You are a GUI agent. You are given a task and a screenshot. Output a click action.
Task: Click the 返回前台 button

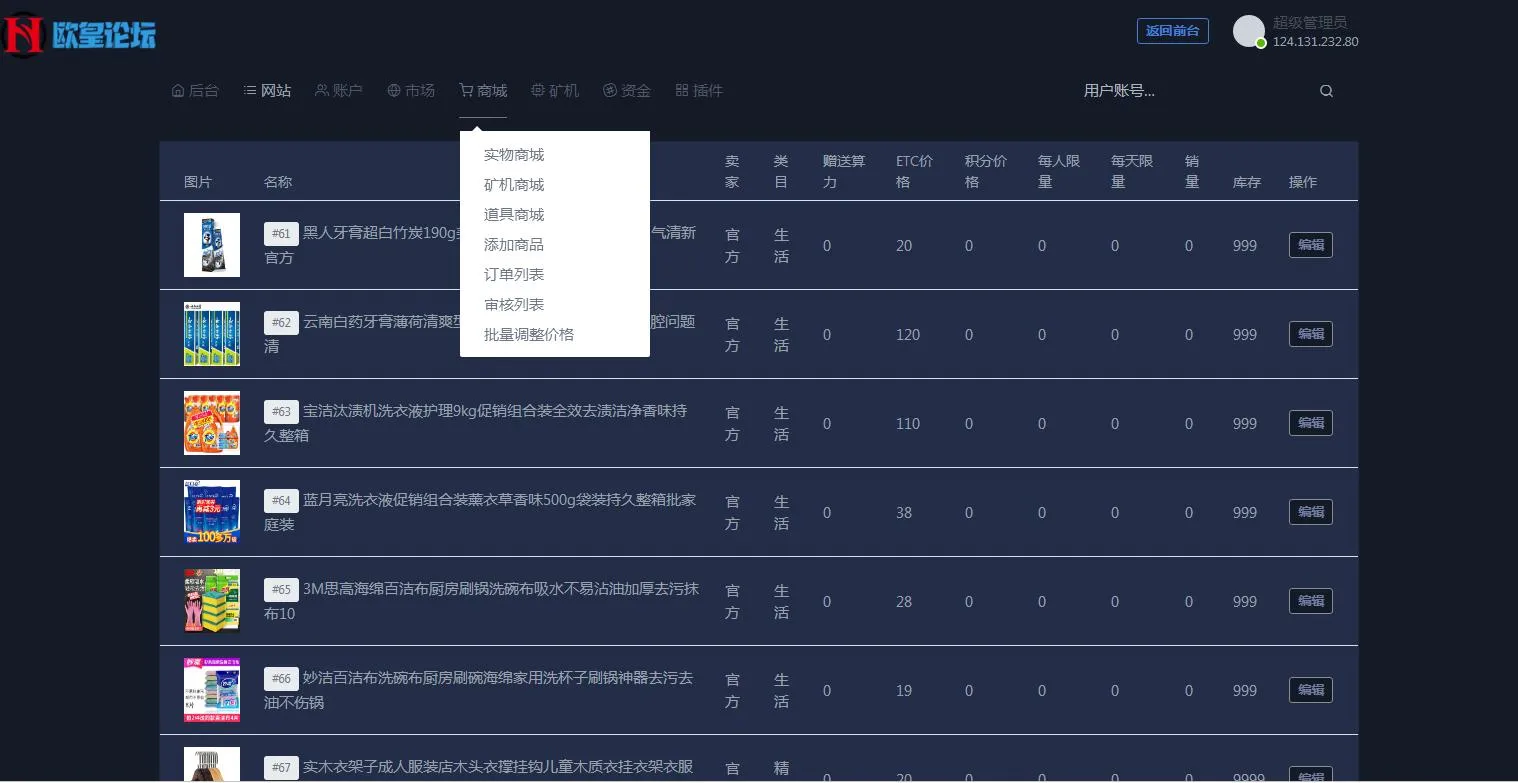point(1172,31)
